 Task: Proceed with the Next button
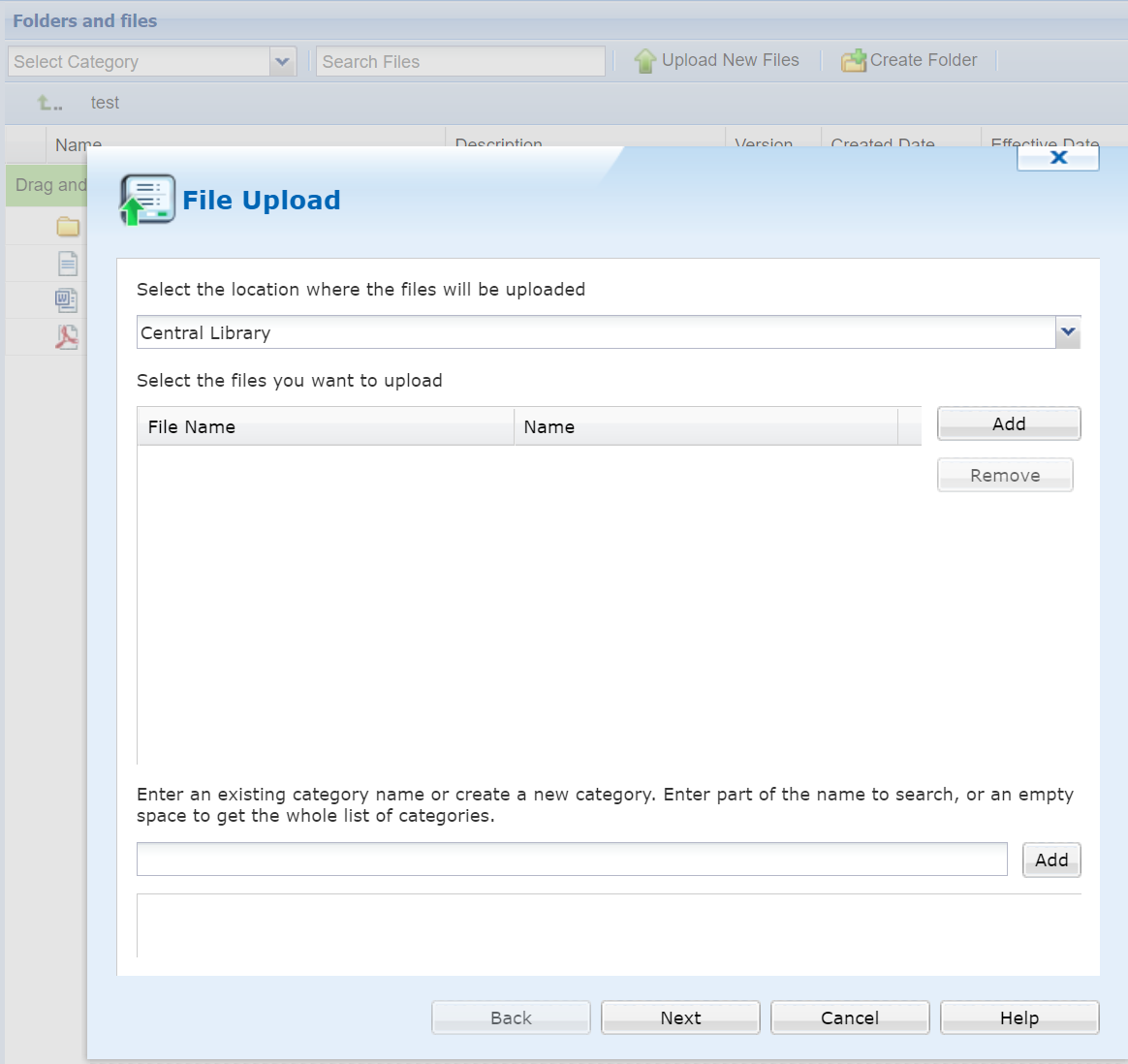680,1017
